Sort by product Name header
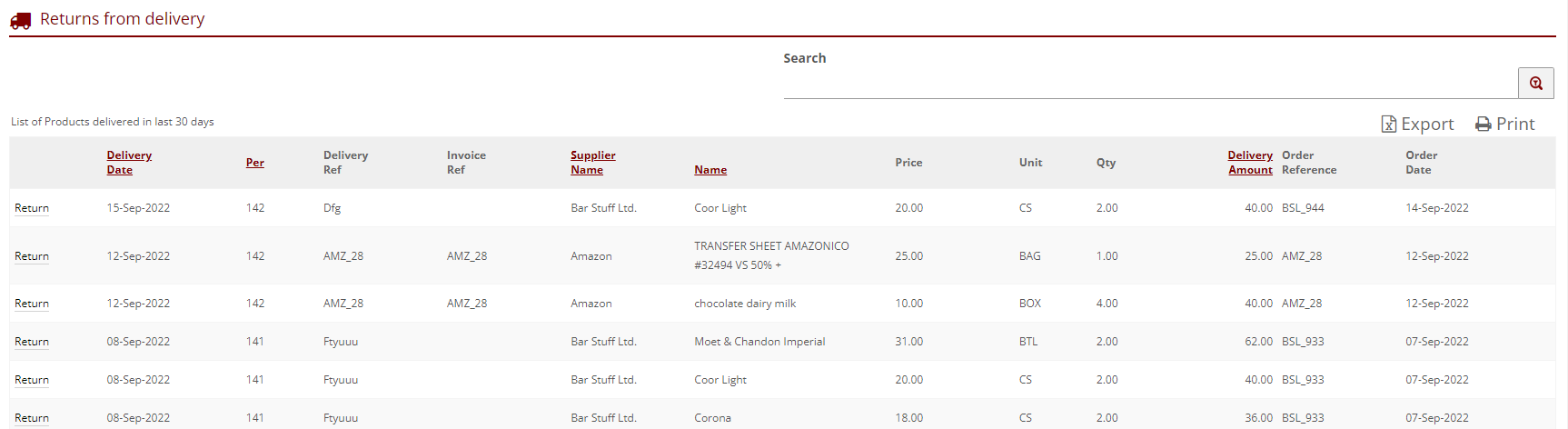1568x429 pixels. pos(710,170)
